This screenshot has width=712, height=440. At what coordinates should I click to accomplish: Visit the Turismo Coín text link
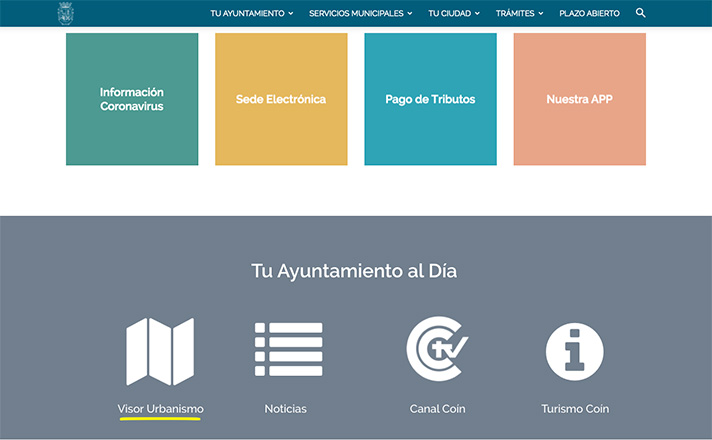(x=575, y=409)
